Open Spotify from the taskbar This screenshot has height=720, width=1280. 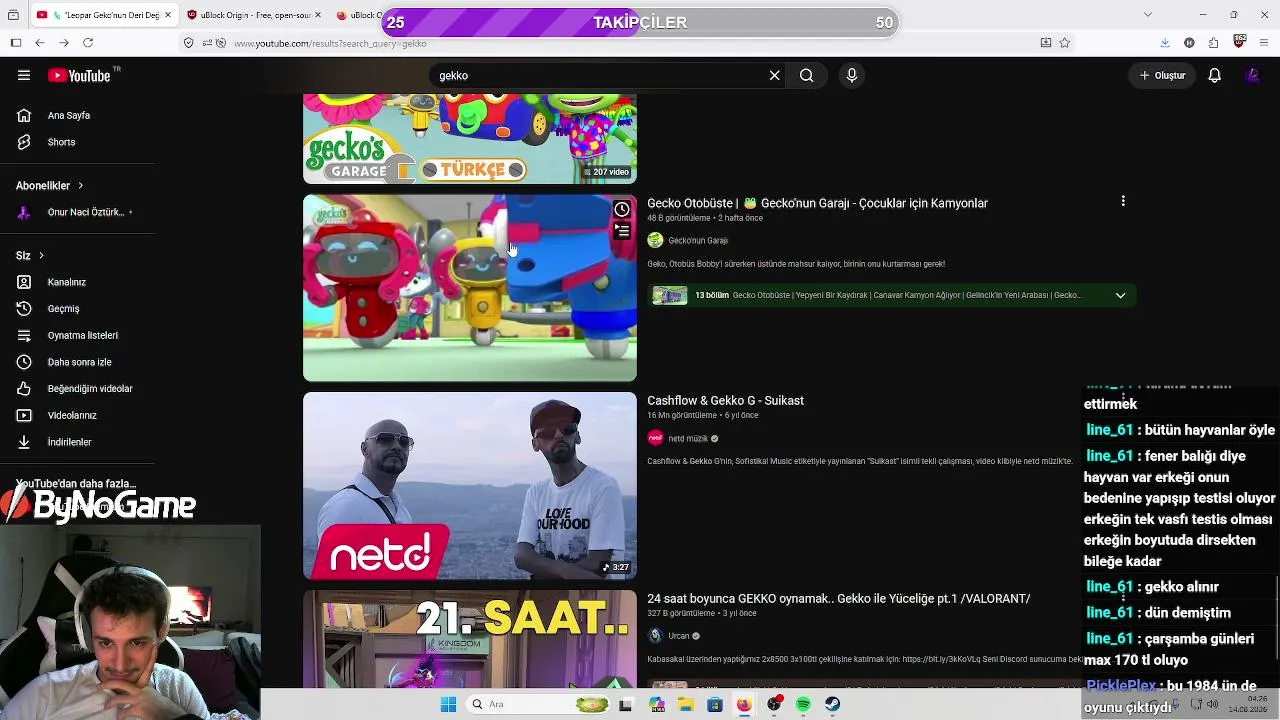pos(803,704)
